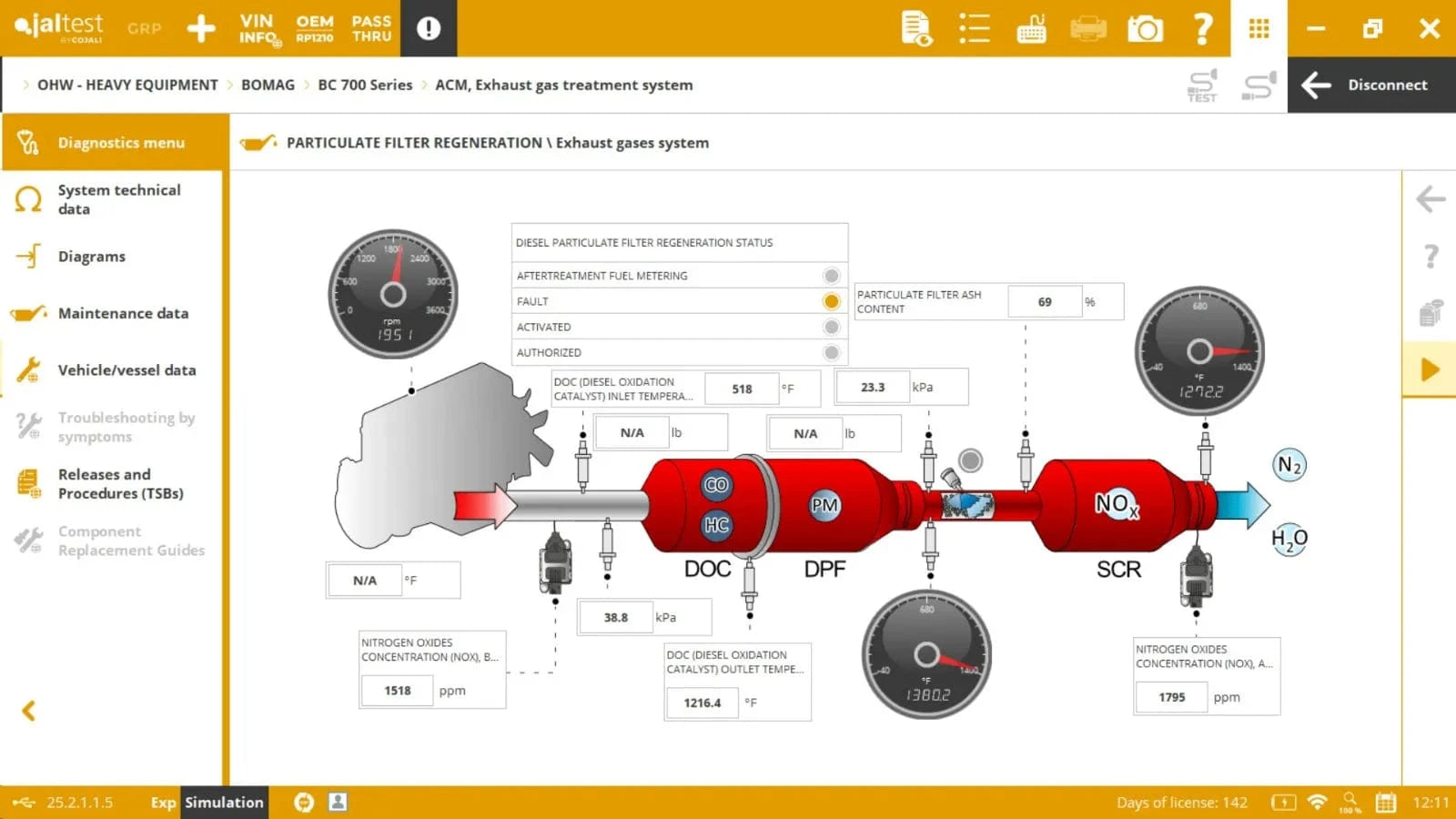Click the FAULT status indicator

click(x=831, y=301)
